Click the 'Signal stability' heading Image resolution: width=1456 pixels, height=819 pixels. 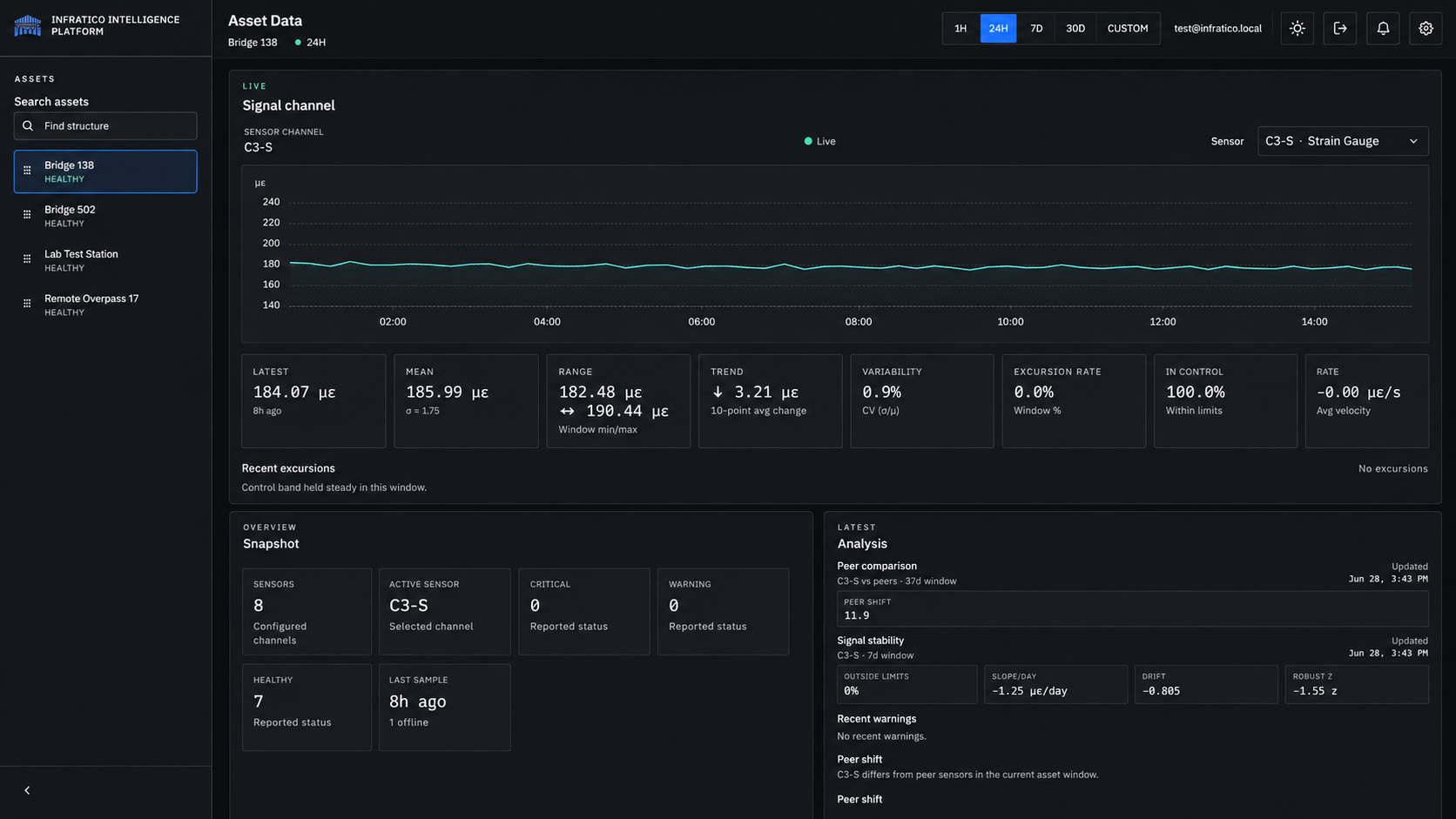[871, 641]
